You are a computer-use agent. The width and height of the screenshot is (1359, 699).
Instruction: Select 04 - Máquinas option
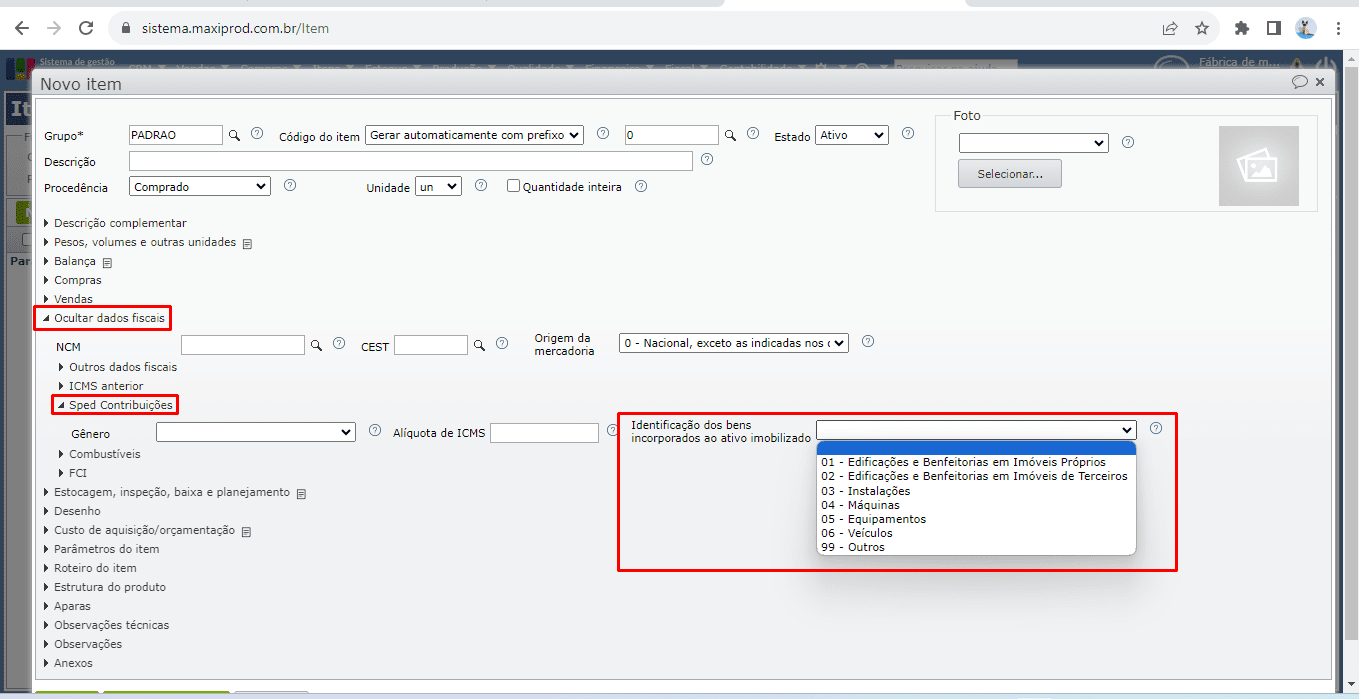coord(976,505)
